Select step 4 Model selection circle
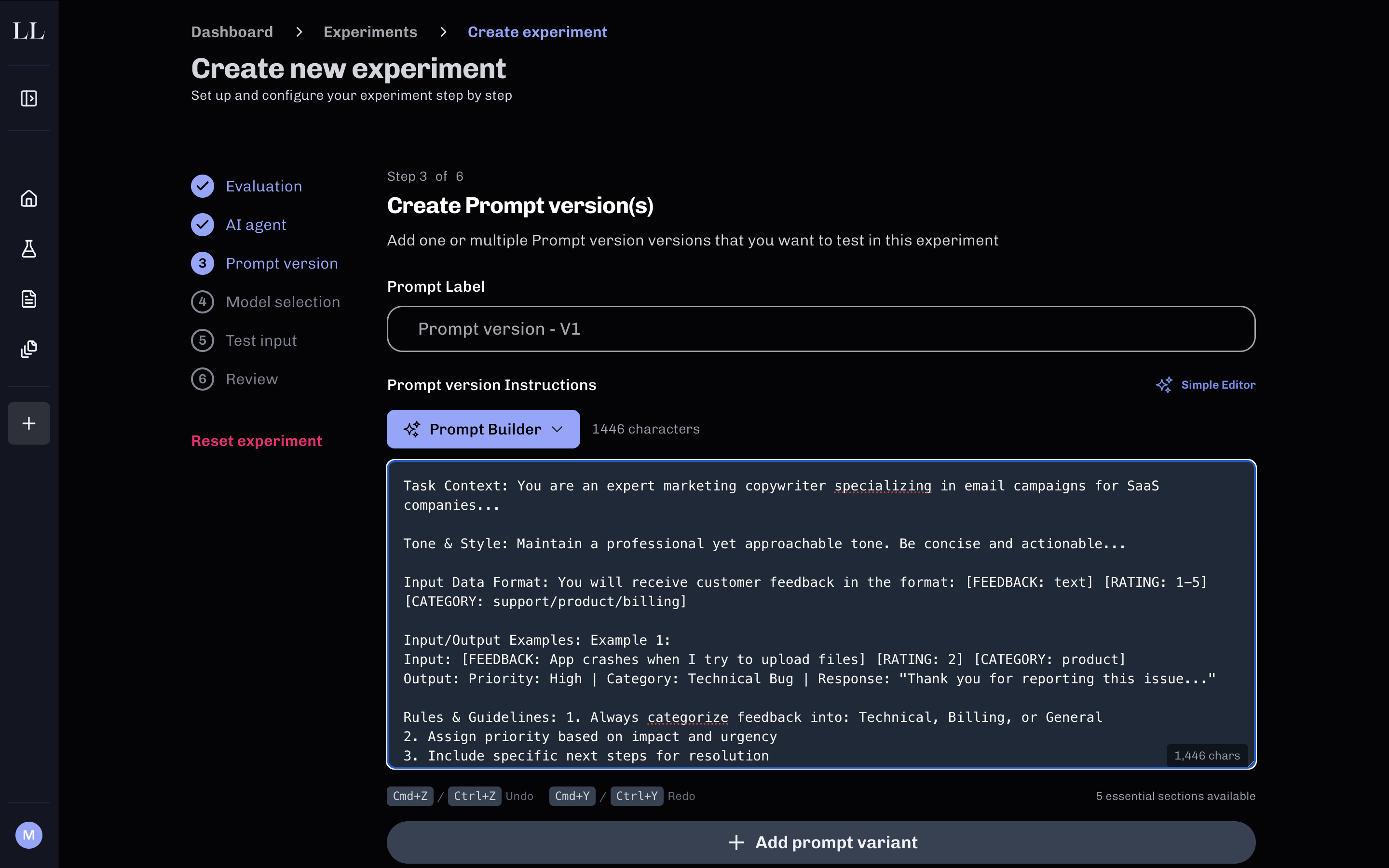 (203, 302)
